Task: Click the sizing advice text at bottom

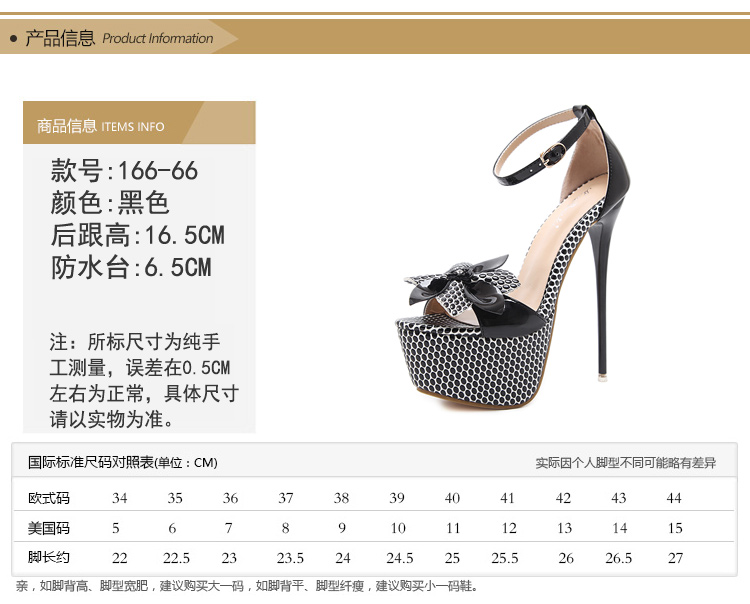Action: coord(247,586)
